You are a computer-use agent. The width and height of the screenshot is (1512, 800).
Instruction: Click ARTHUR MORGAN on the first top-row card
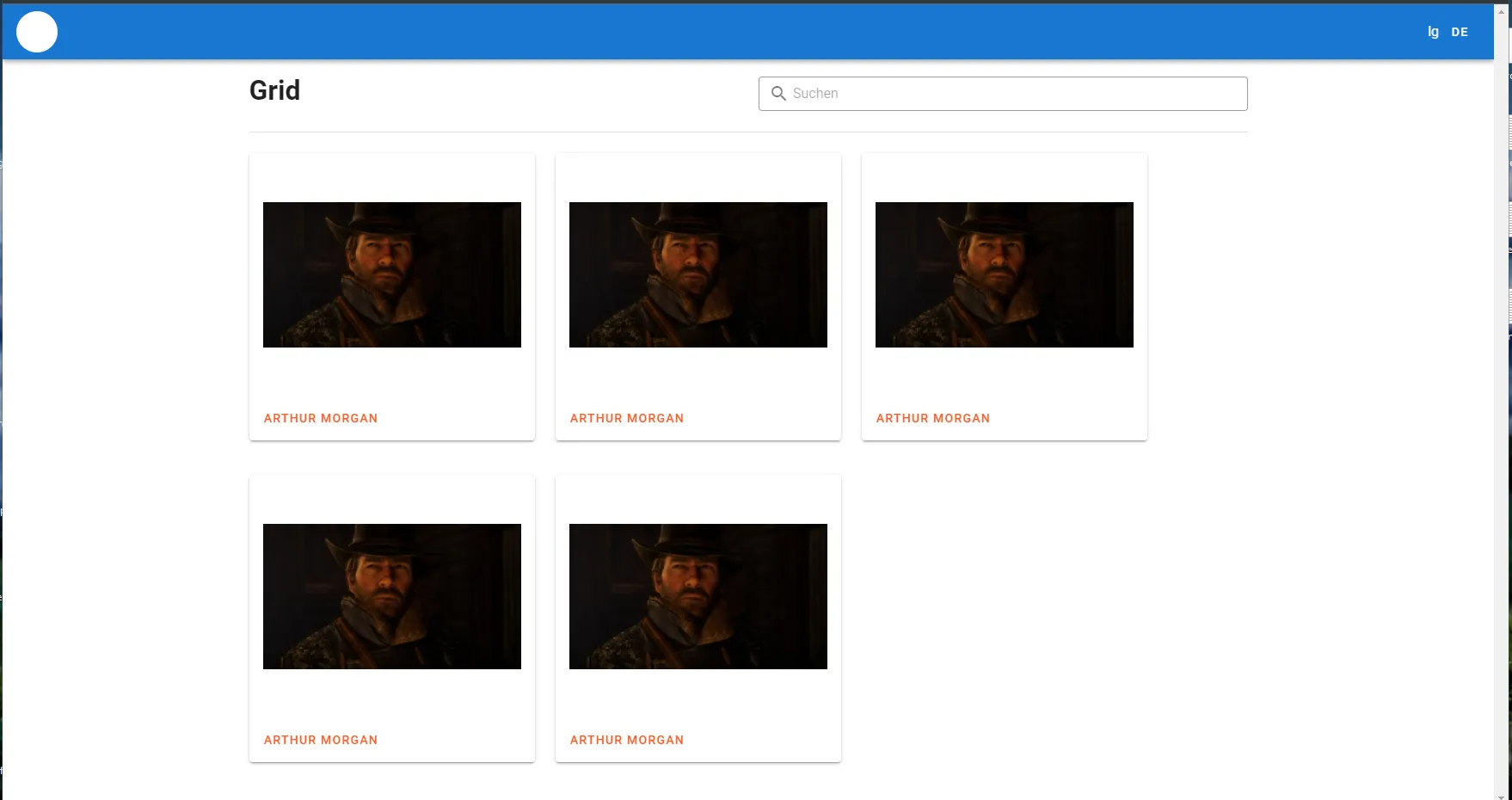coord(321,418)
